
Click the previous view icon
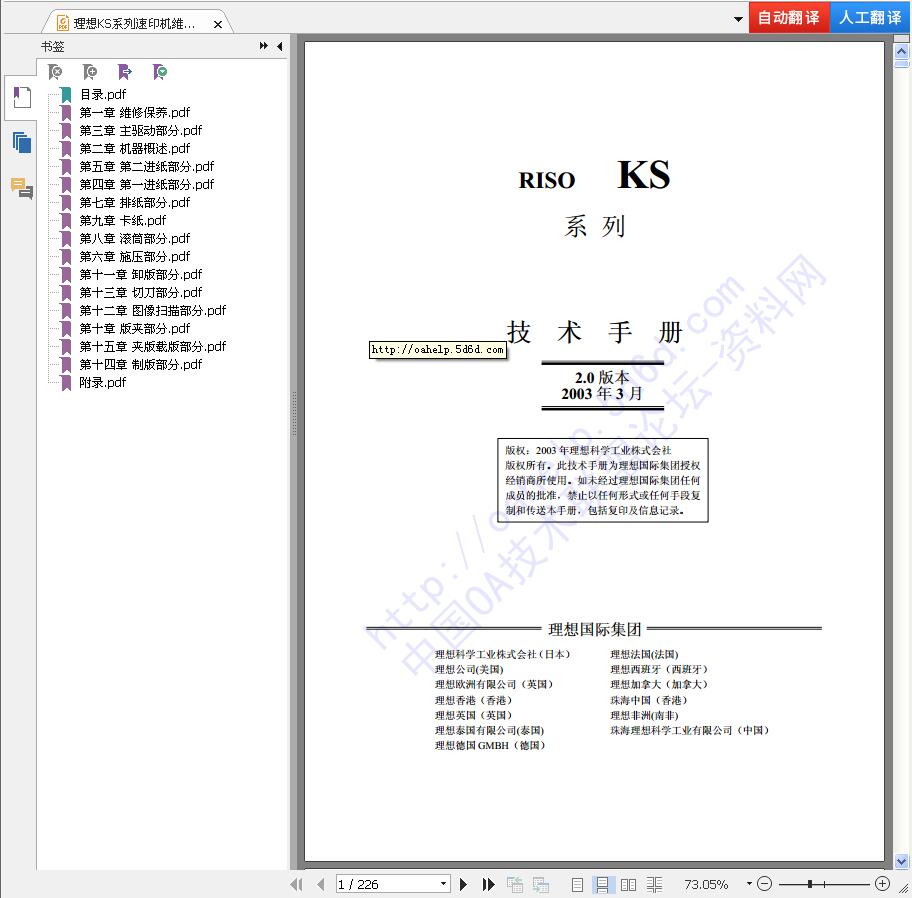point(515,885)
